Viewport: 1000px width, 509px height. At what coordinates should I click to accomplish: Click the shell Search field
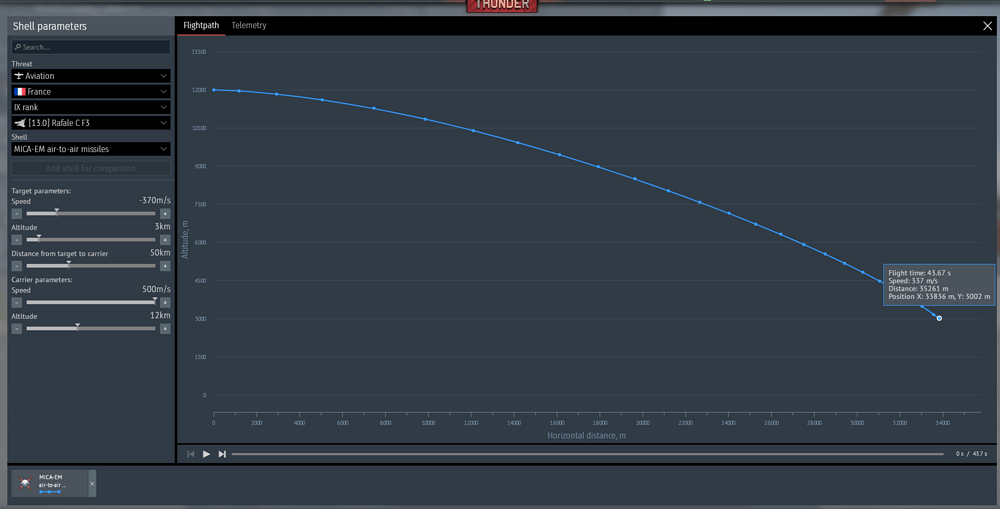tap(91, 47)
